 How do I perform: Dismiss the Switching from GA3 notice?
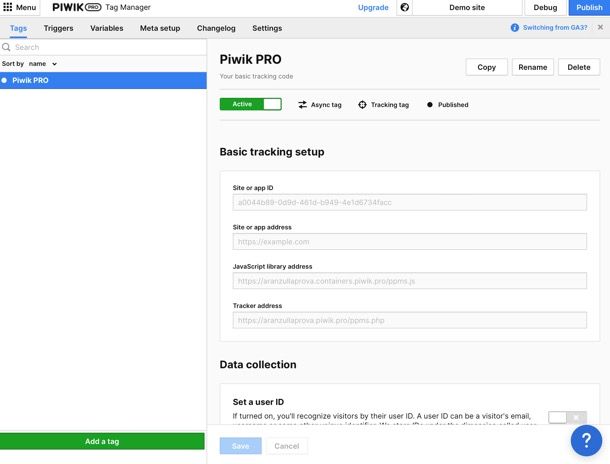[600, 27]
